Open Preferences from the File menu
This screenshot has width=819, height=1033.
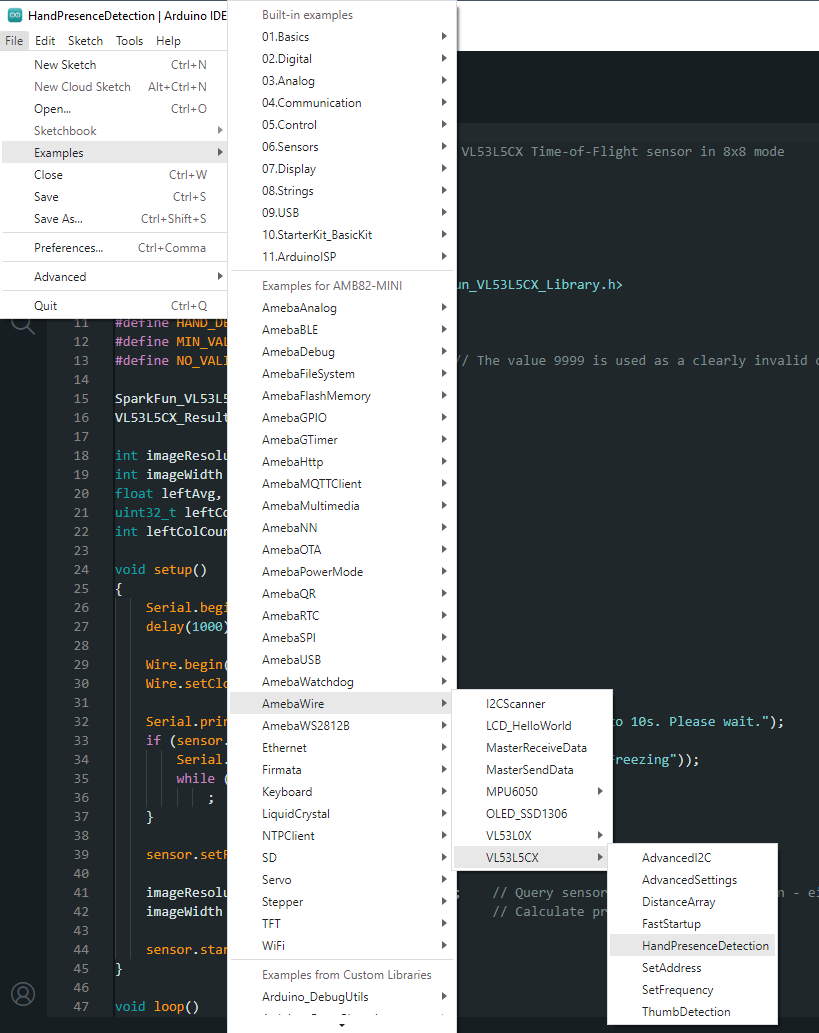tap(69, 248)
